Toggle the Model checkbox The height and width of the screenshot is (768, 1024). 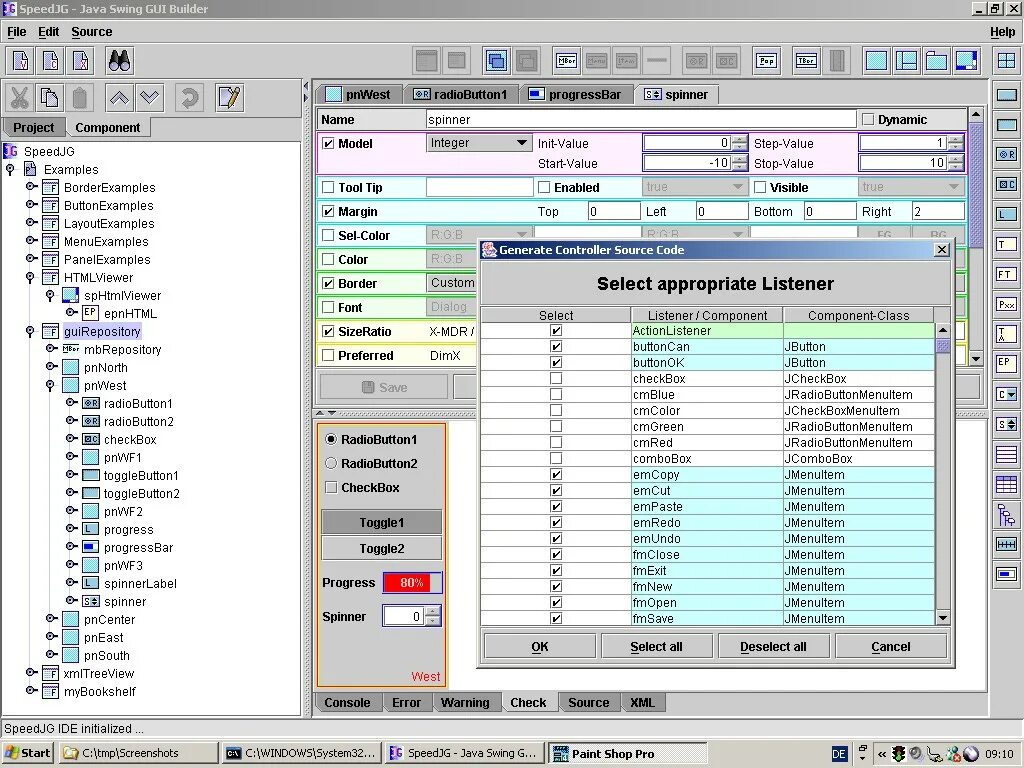328,144
